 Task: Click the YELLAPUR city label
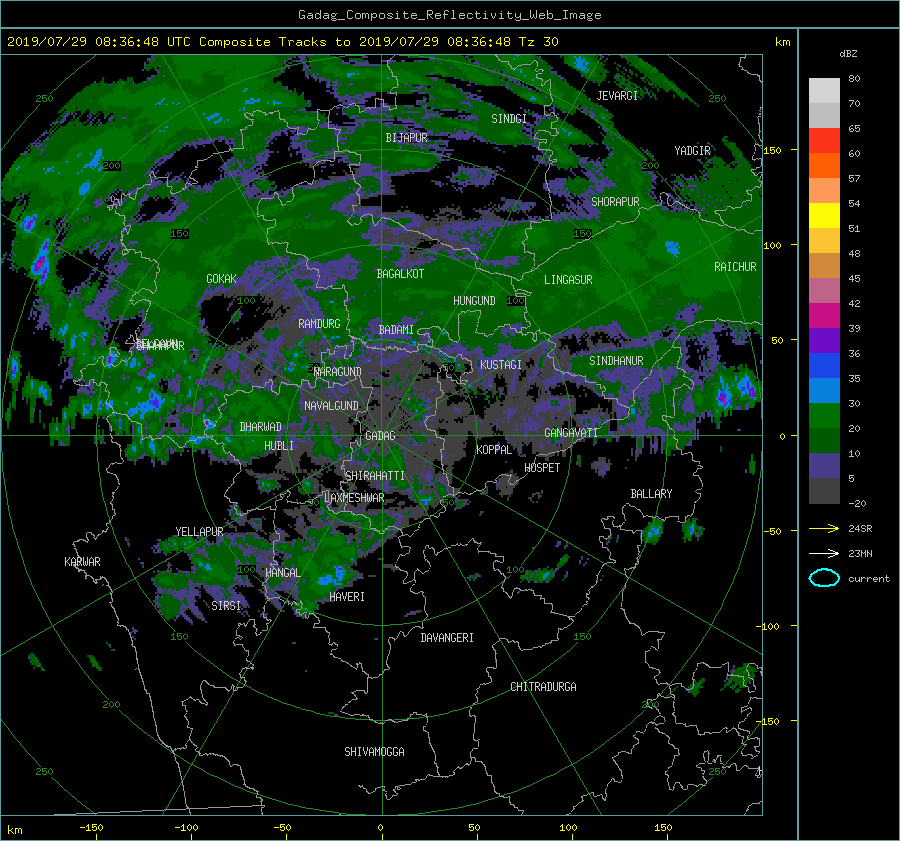click(x=199, y=532)
